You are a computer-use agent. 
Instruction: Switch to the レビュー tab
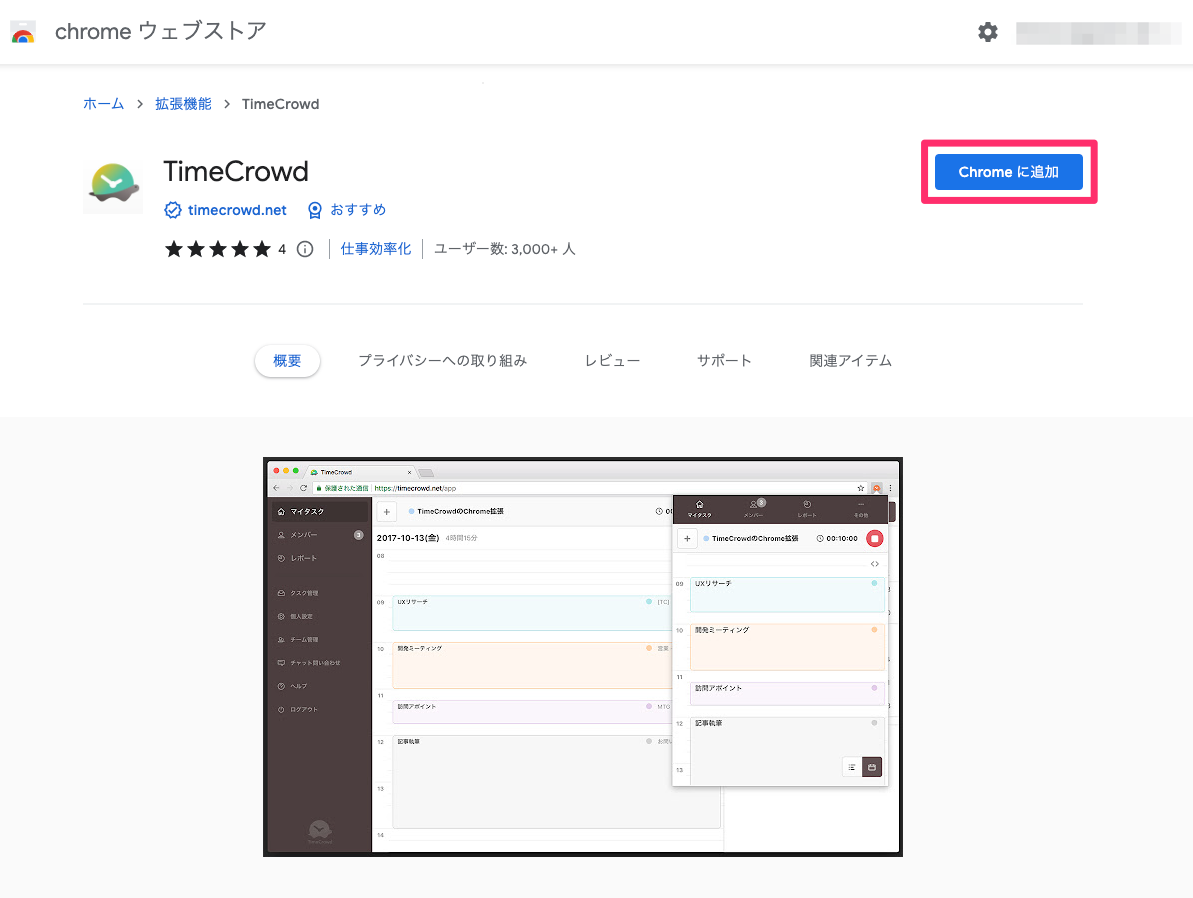(612, 360)
